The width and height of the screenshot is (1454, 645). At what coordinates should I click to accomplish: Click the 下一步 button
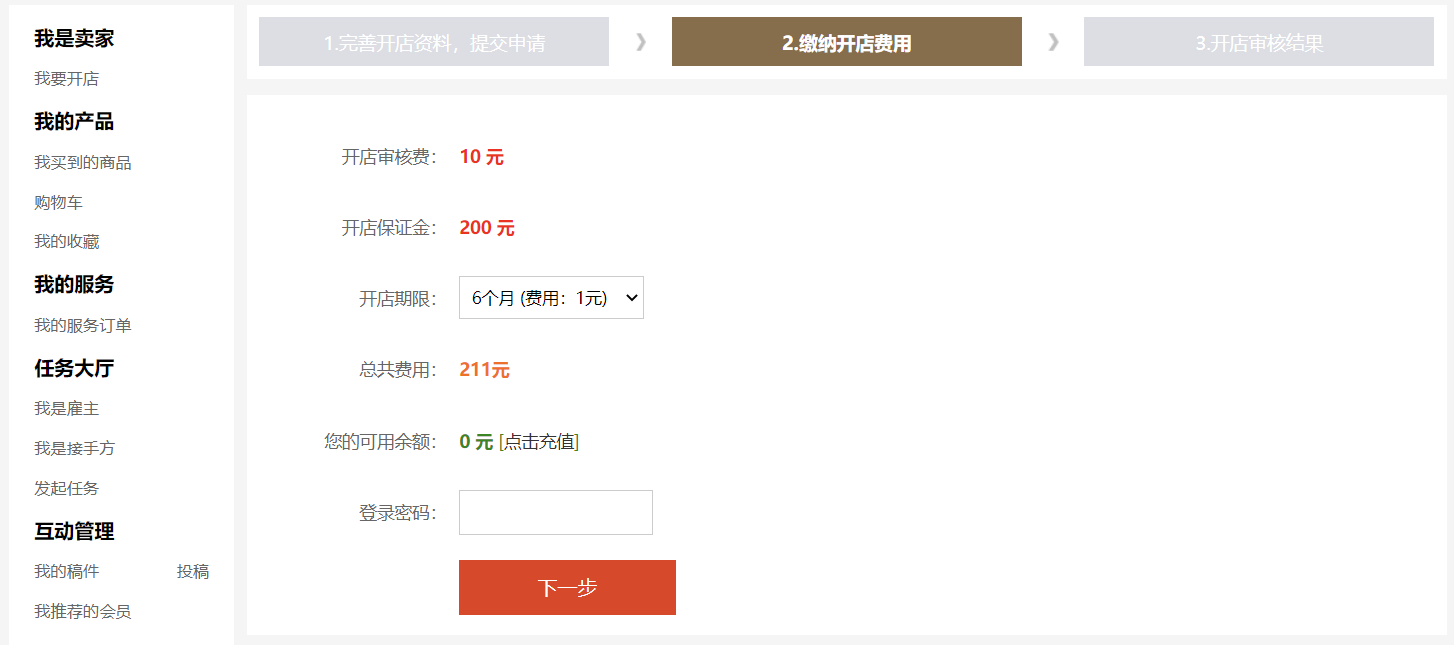567,587
